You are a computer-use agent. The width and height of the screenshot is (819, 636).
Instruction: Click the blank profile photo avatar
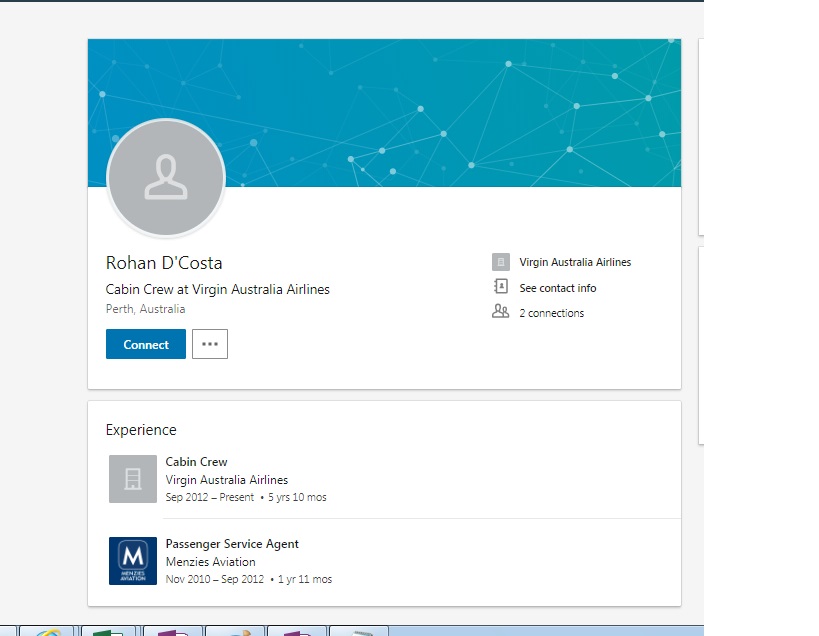[x=166, y=179]
